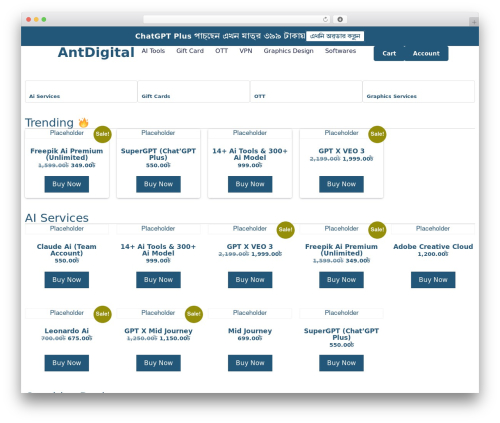Click the fire emoji beside Trending
This screenshot has width=500, height=423.
click(83, 123)
